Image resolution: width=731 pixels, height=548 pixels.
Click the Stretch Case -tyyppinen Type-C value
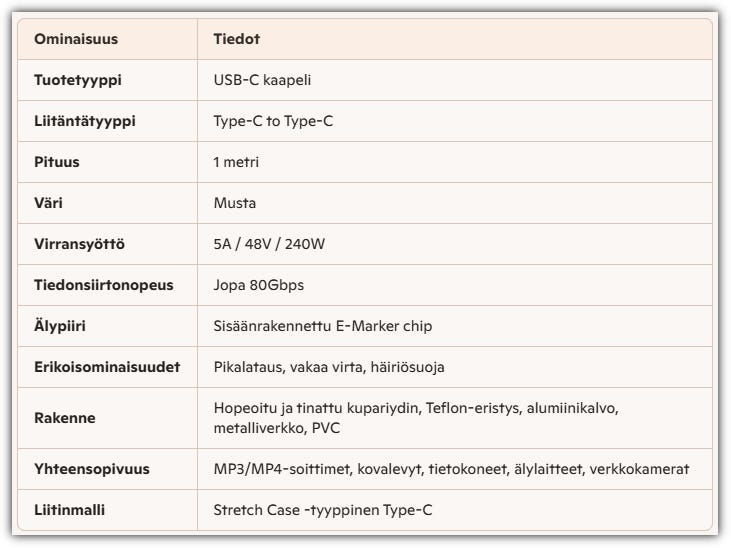point(323,510)
